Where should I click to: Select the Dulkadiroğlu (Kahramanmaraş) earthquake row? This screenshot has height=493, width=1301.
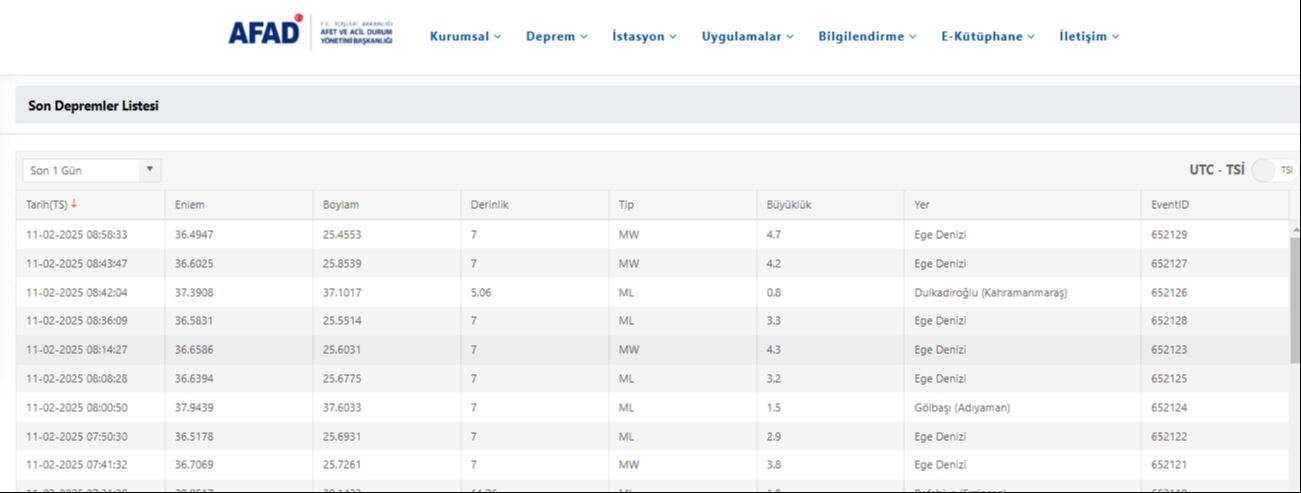990,293
